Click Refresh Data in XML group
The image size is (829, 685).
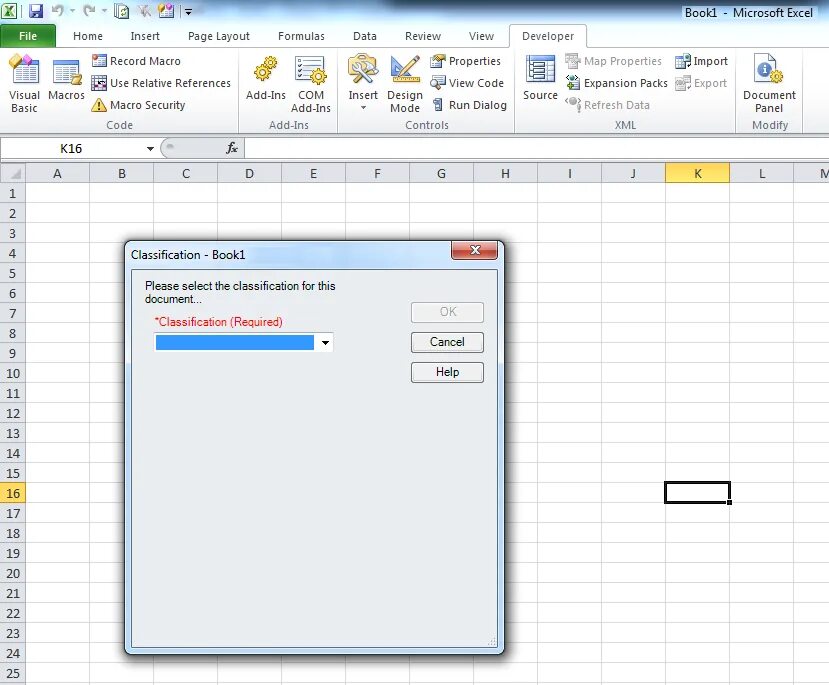(x=607, y=105)
